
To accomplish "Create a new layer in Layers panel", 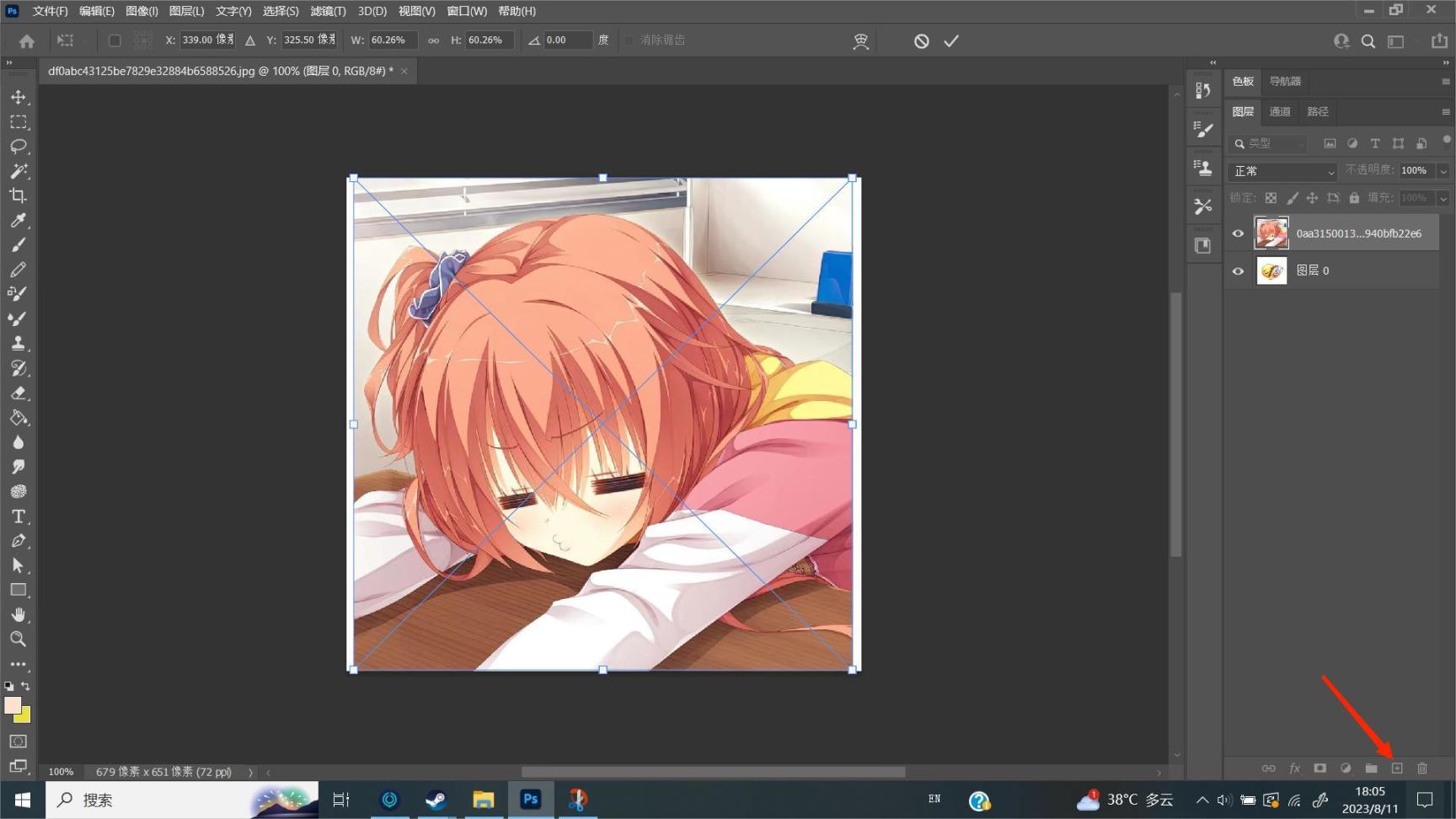I will coord(1397,768).
